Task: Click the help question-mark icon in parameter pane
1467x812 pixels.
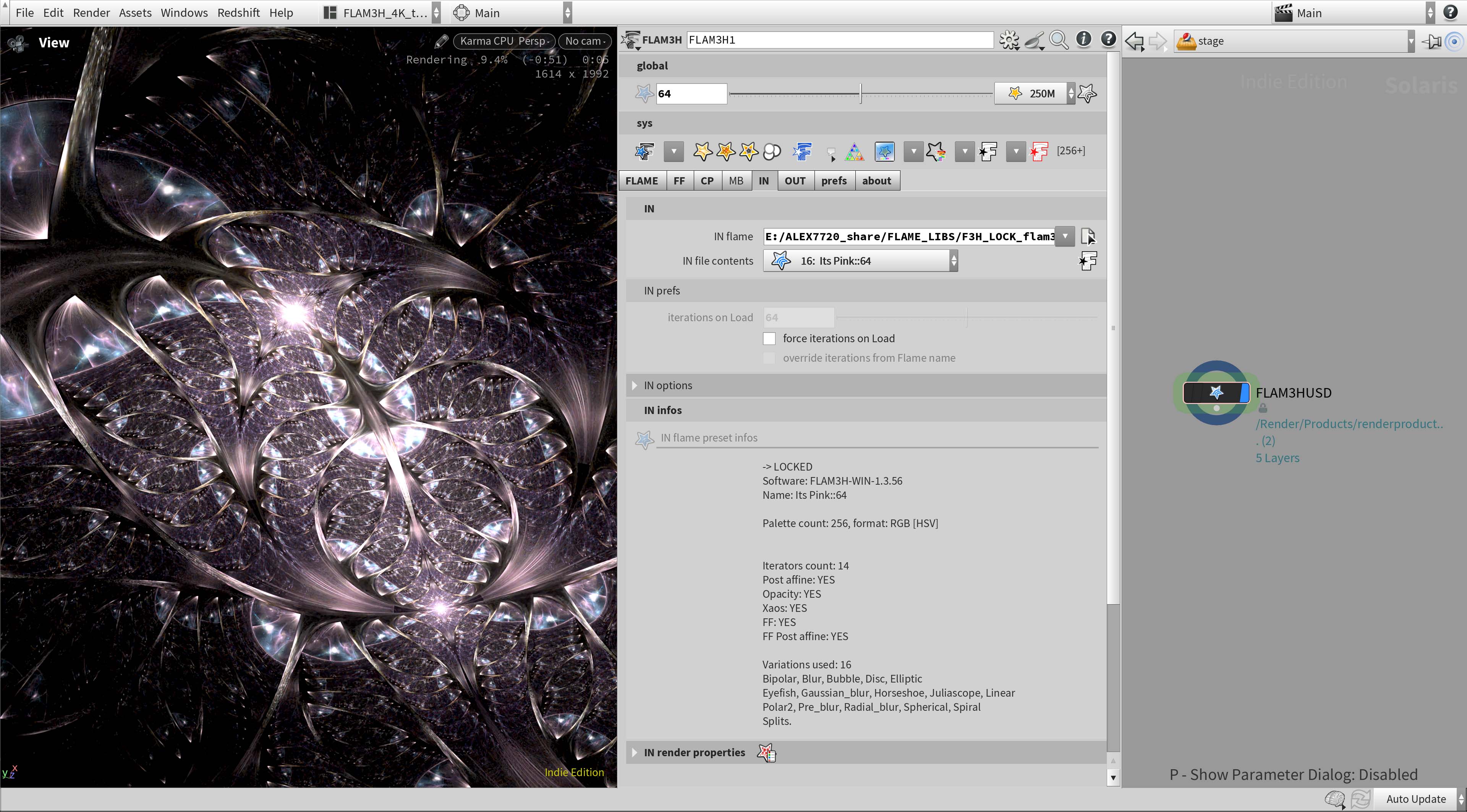Action: click(1108, 40)
